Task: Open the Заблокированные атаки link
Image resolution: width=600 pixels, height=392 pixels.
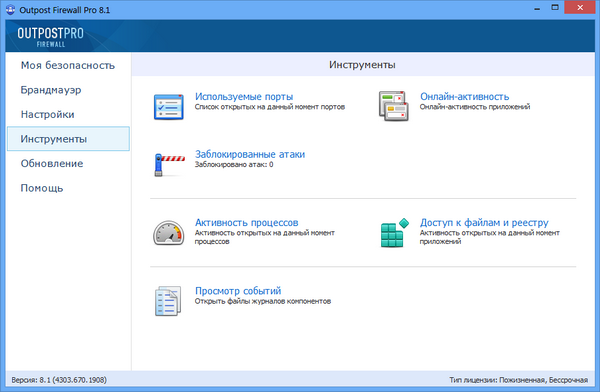Action: point(250,154)
